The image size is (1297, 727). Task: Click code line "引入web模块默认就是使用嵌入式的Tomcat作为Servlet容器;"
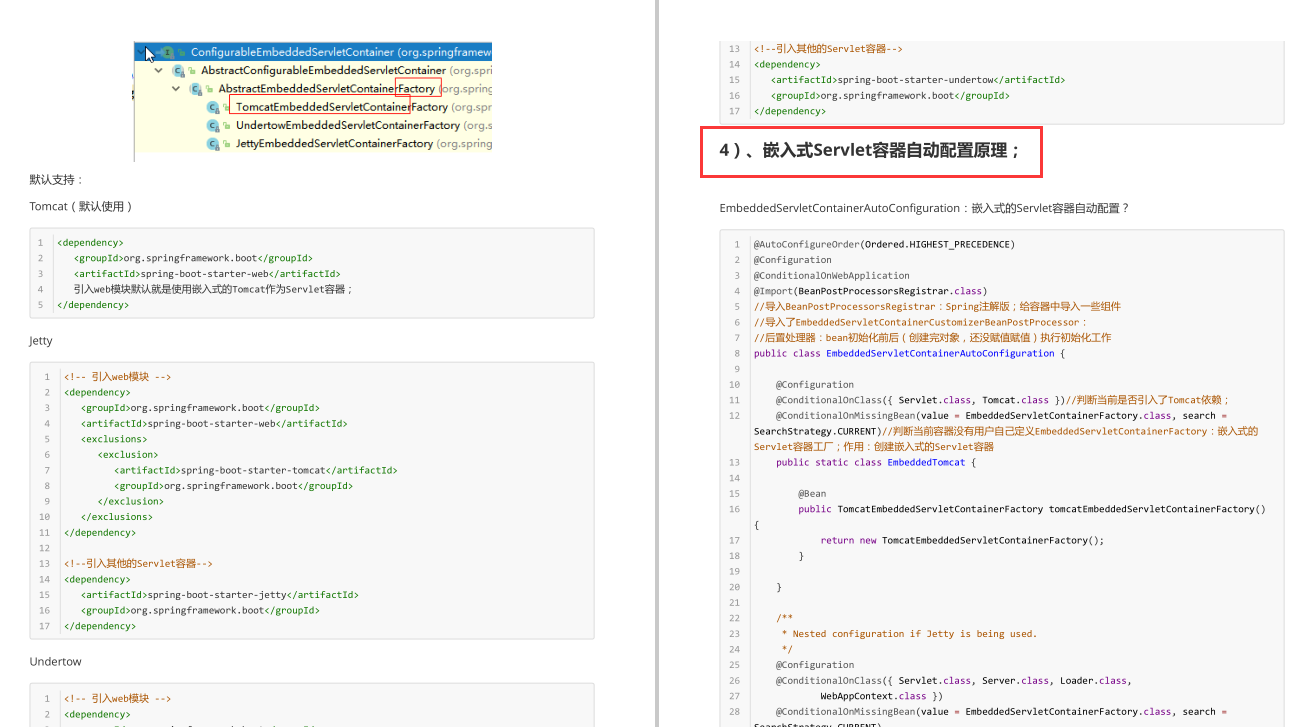coord(213,289)
